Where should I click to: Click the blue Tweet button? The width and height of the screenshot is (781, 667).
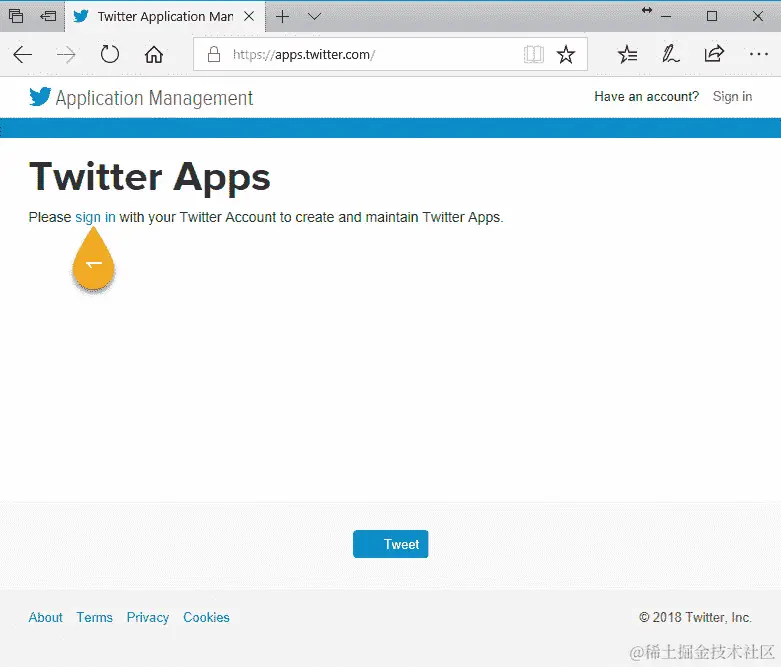(x=390, y=544)
